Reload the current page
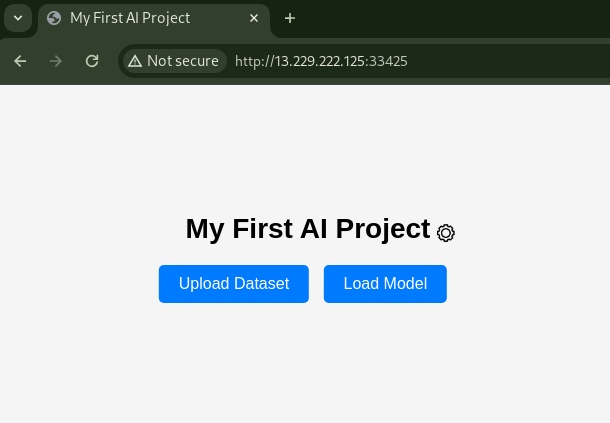610x423 pixels. click(92, 61)
